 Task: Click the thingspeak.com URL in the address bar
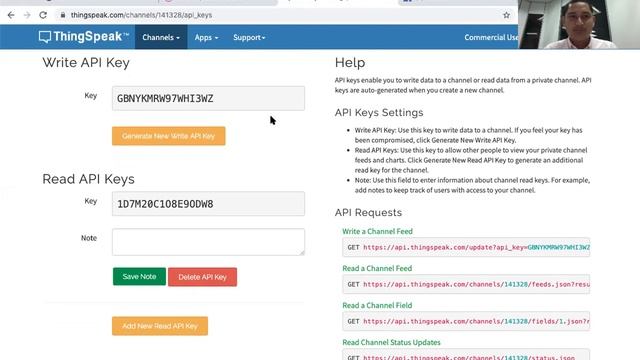(x=141, y=15)
